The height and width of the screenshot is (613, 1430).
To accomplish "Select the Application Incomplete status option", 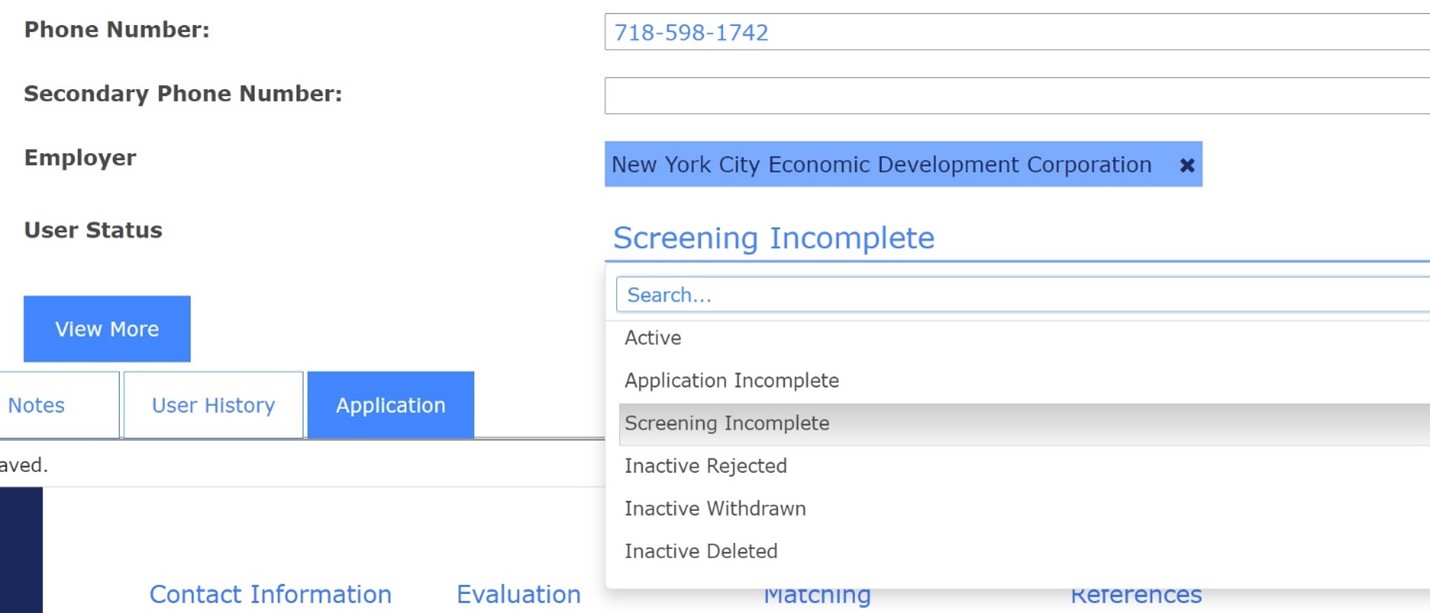I will click(731, 381).
